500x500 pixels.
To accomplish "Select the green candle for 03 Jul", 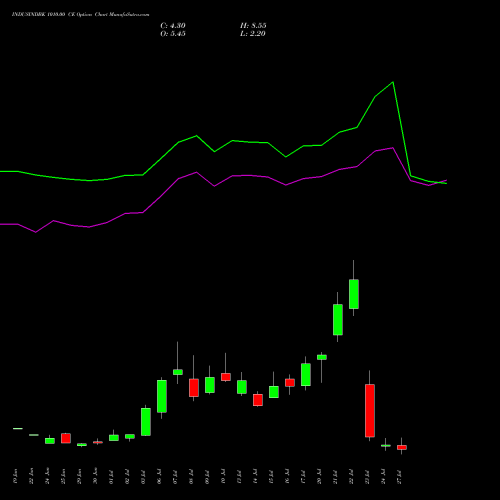I will click(x=146, y=422).
